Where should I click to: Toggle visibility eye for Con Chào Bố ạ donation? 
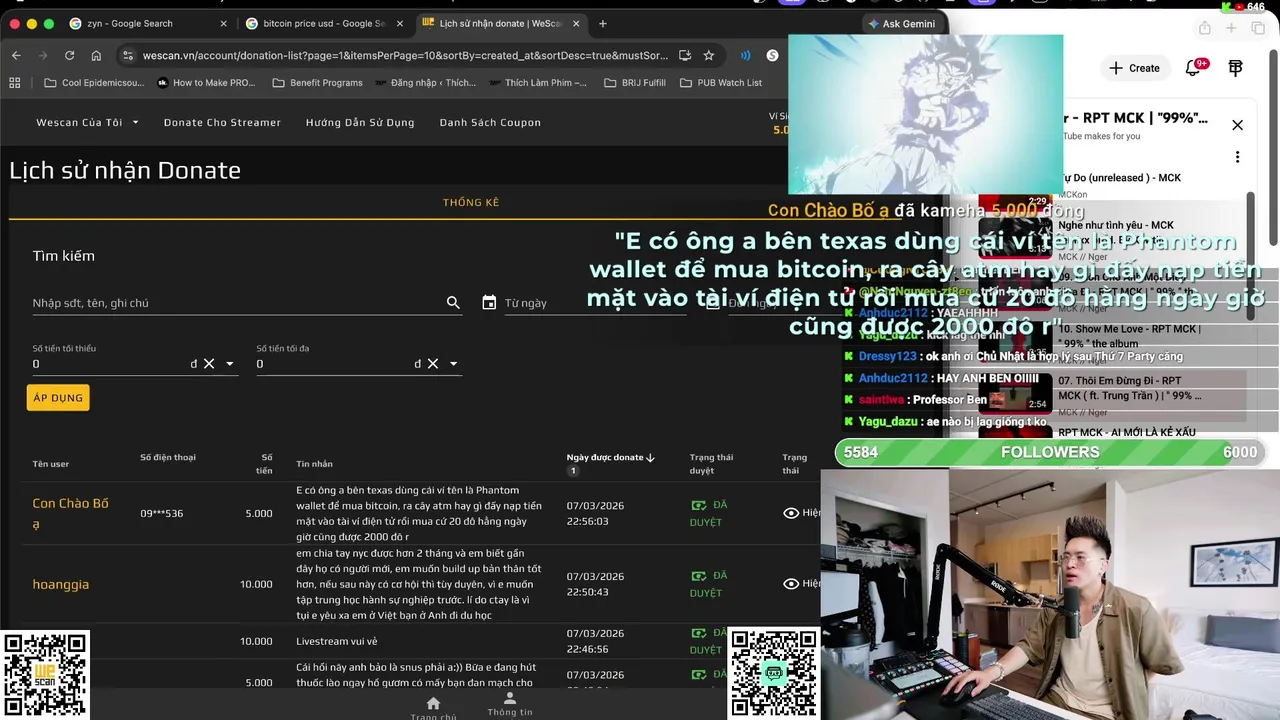pos(791,513)
